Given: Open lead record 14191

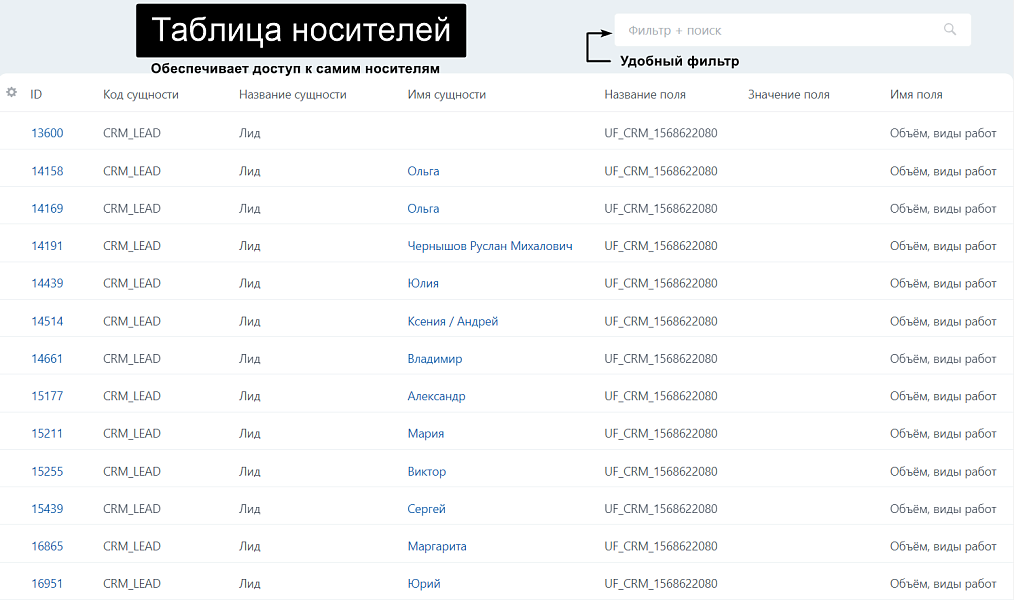Looking at the screenshot, I should (42, 245).
